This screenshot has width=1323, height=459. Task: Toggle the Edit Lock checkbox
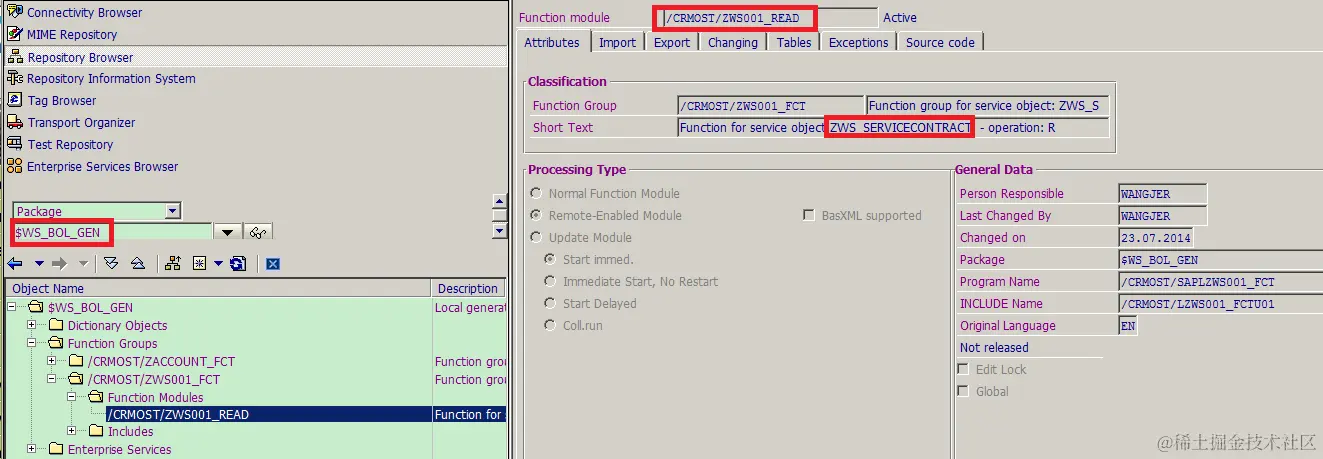[x=963, y=369]
